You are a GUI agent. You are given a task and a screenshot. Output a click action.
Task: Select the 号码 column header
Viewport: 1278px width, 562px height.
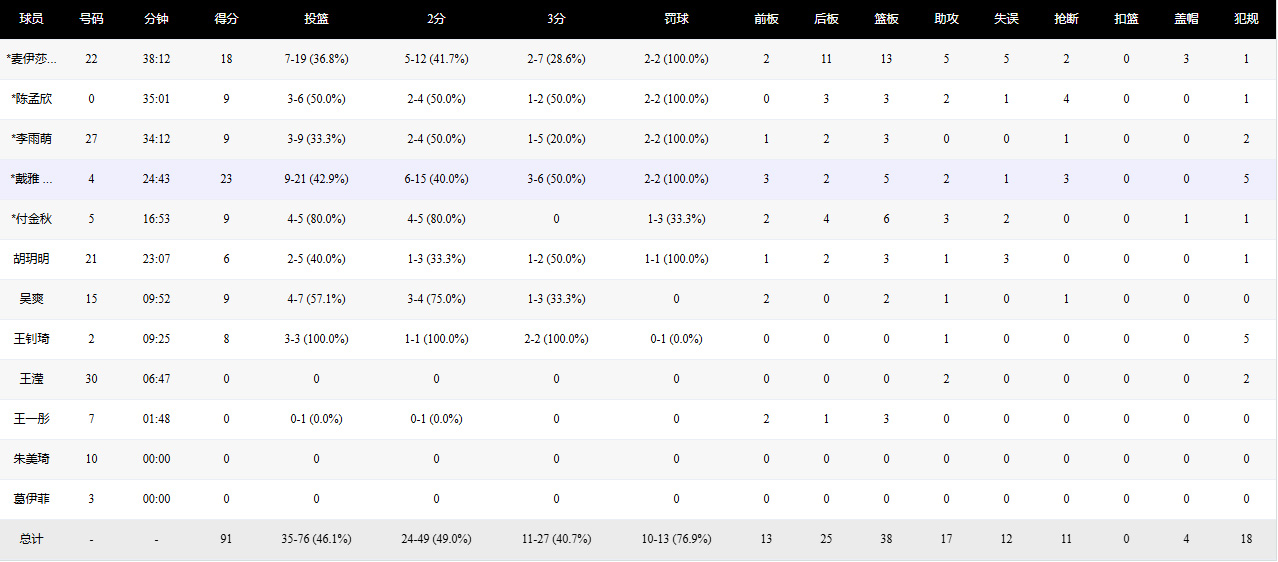91,19
